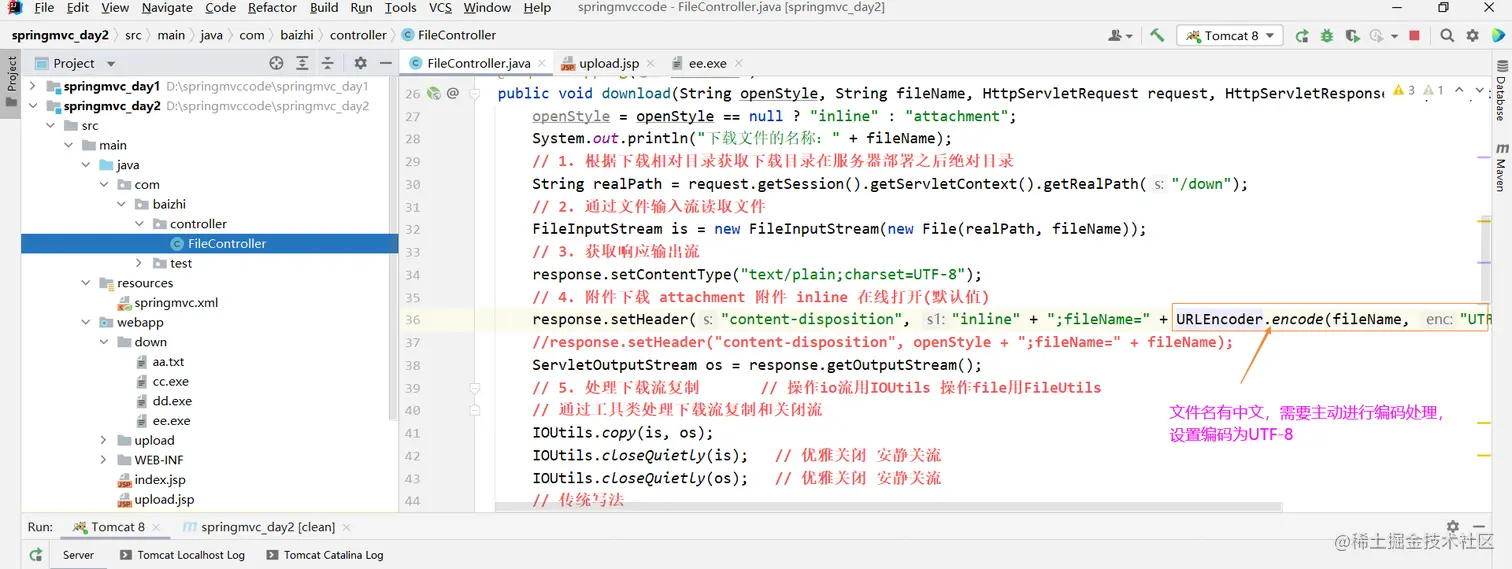
Task: Select the FileController.java editor tab
Action: [x=476, y=63]
